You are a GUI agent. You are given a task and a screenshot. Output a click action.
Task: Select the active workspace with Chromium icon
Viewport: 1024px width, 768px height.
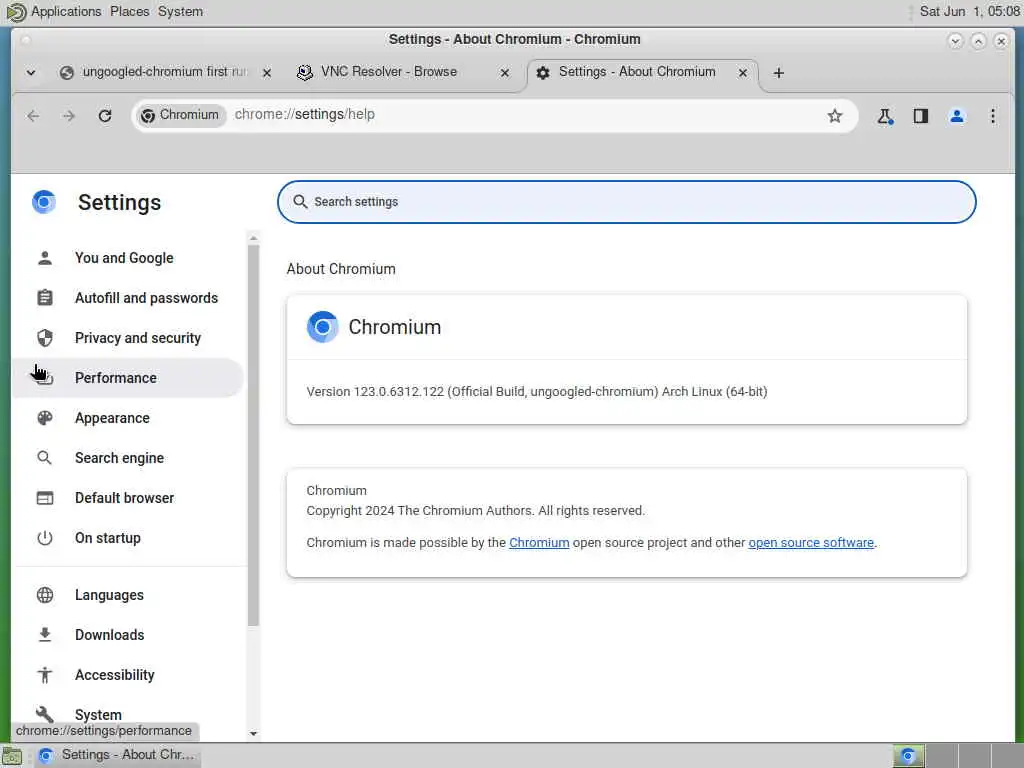tap(908, 756)
